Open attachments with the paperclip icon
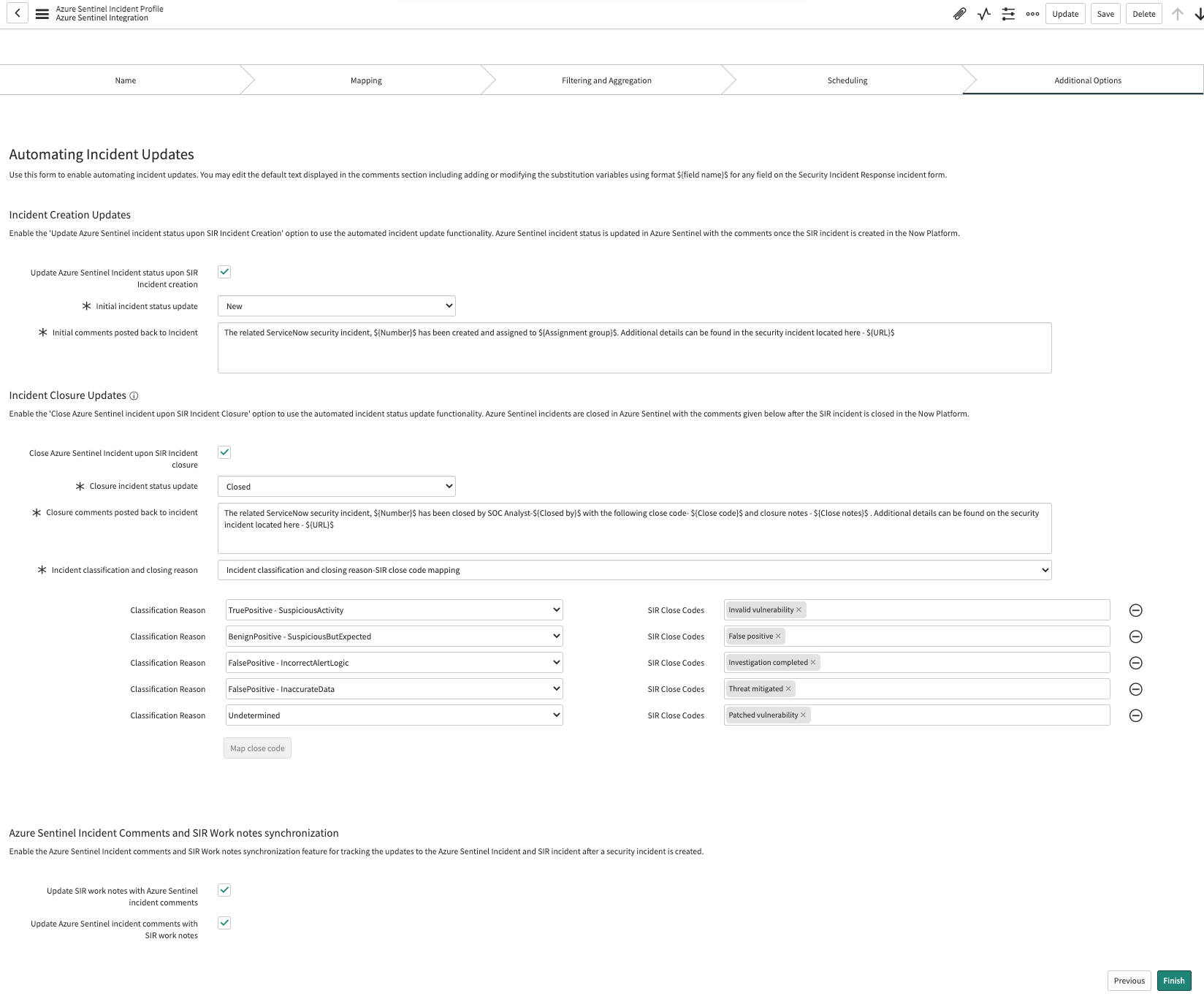This screenshot has width=1204, height=996. point(959,14)
